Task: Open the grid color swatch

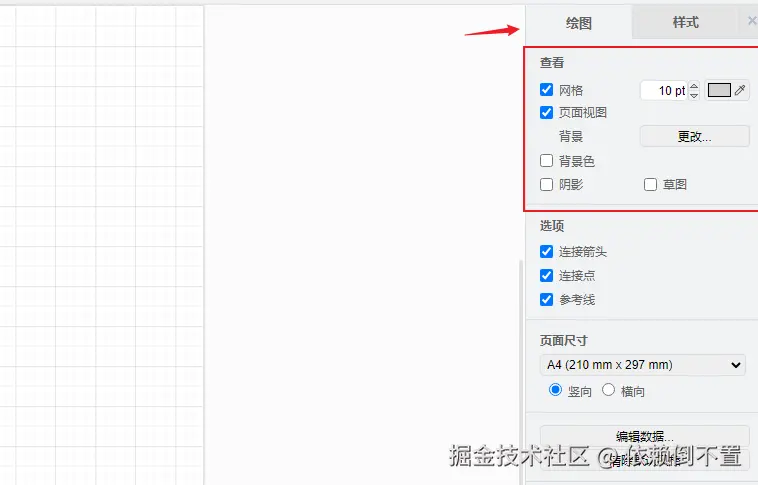Action: [x=719, y=90]
